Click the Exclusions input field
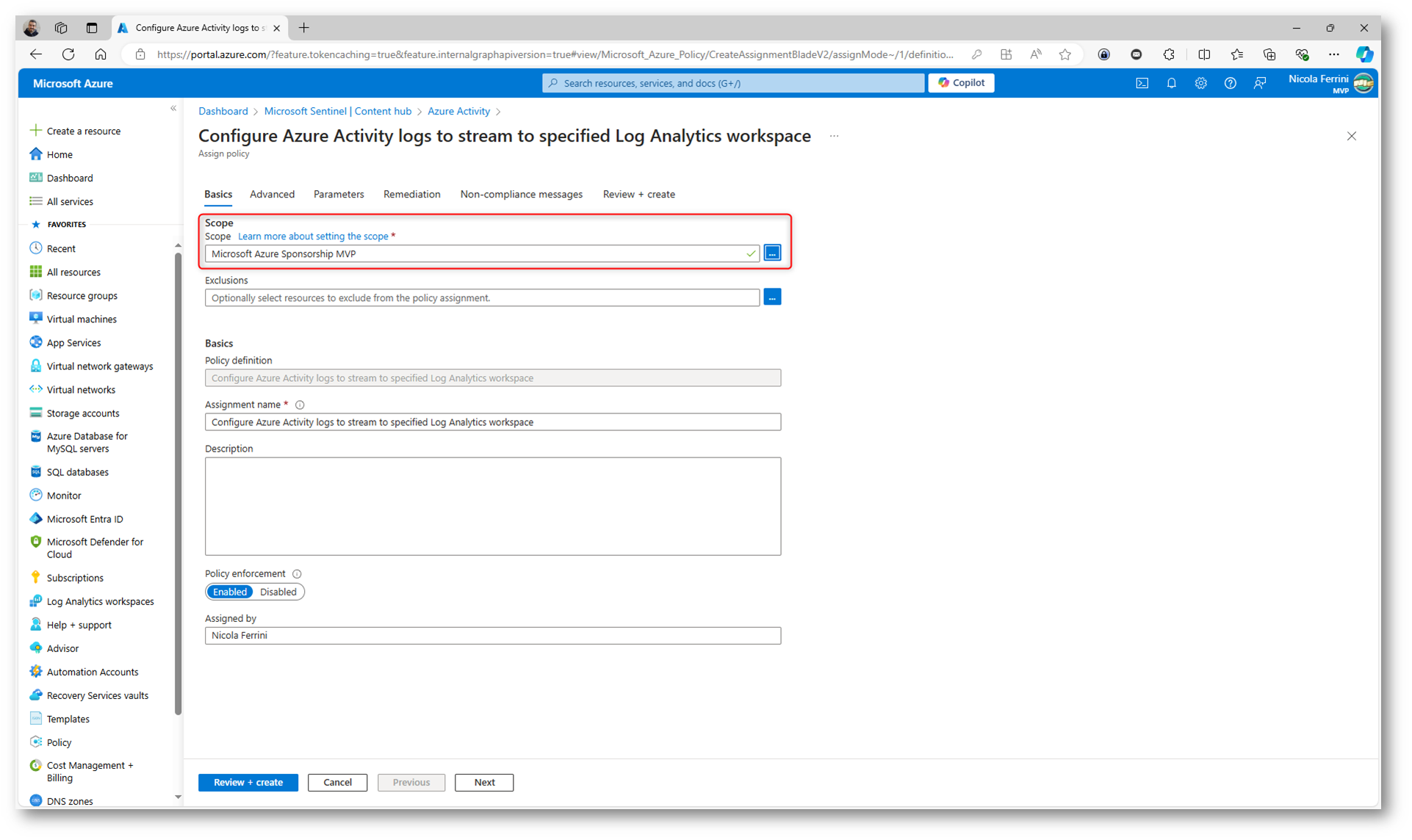This screenshot has width=1412, height=840. pos(482,298)
